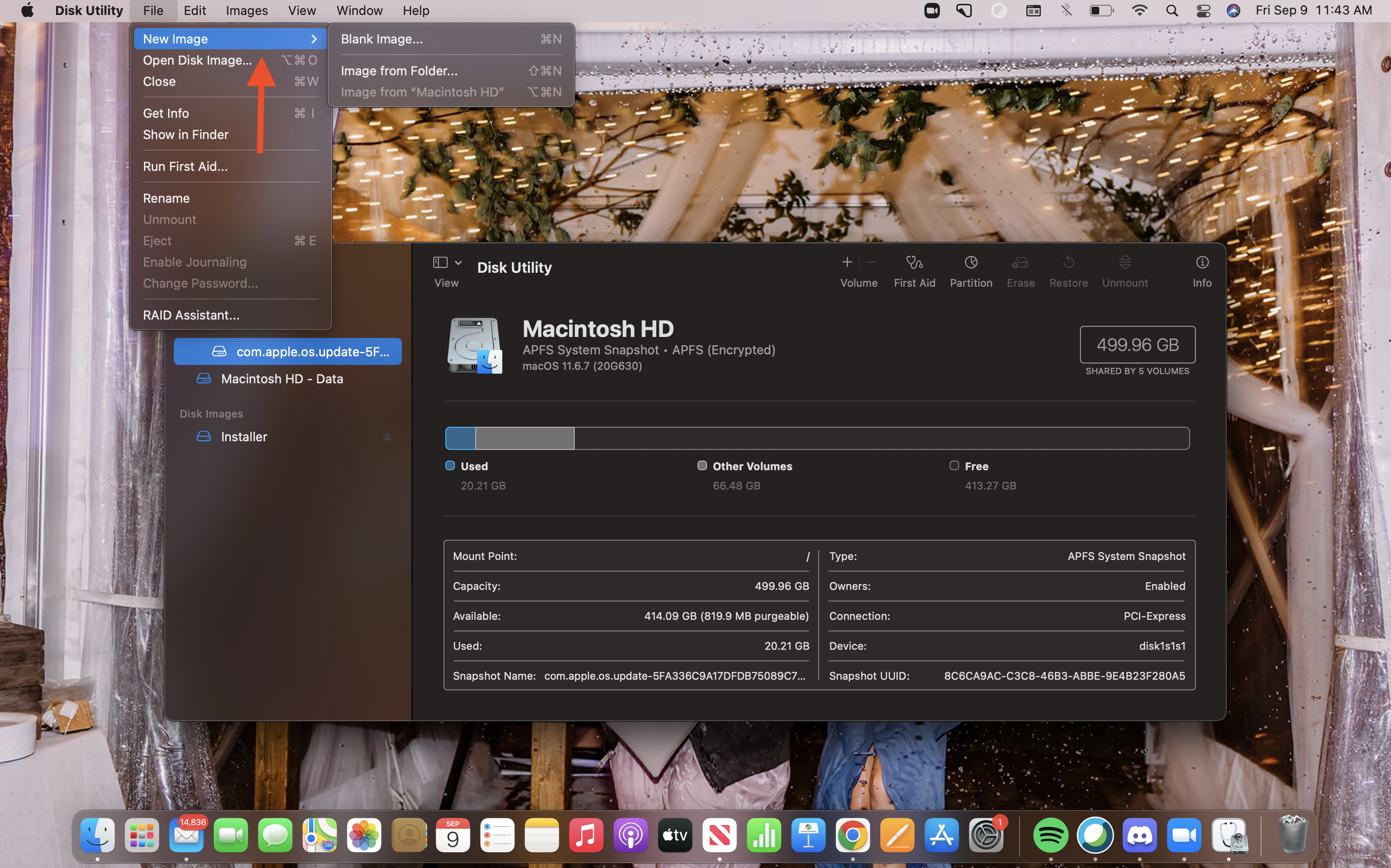Screen dimensions: 1391x868
Task: Open Music from the Dock
Action: (x=586, y=835)
